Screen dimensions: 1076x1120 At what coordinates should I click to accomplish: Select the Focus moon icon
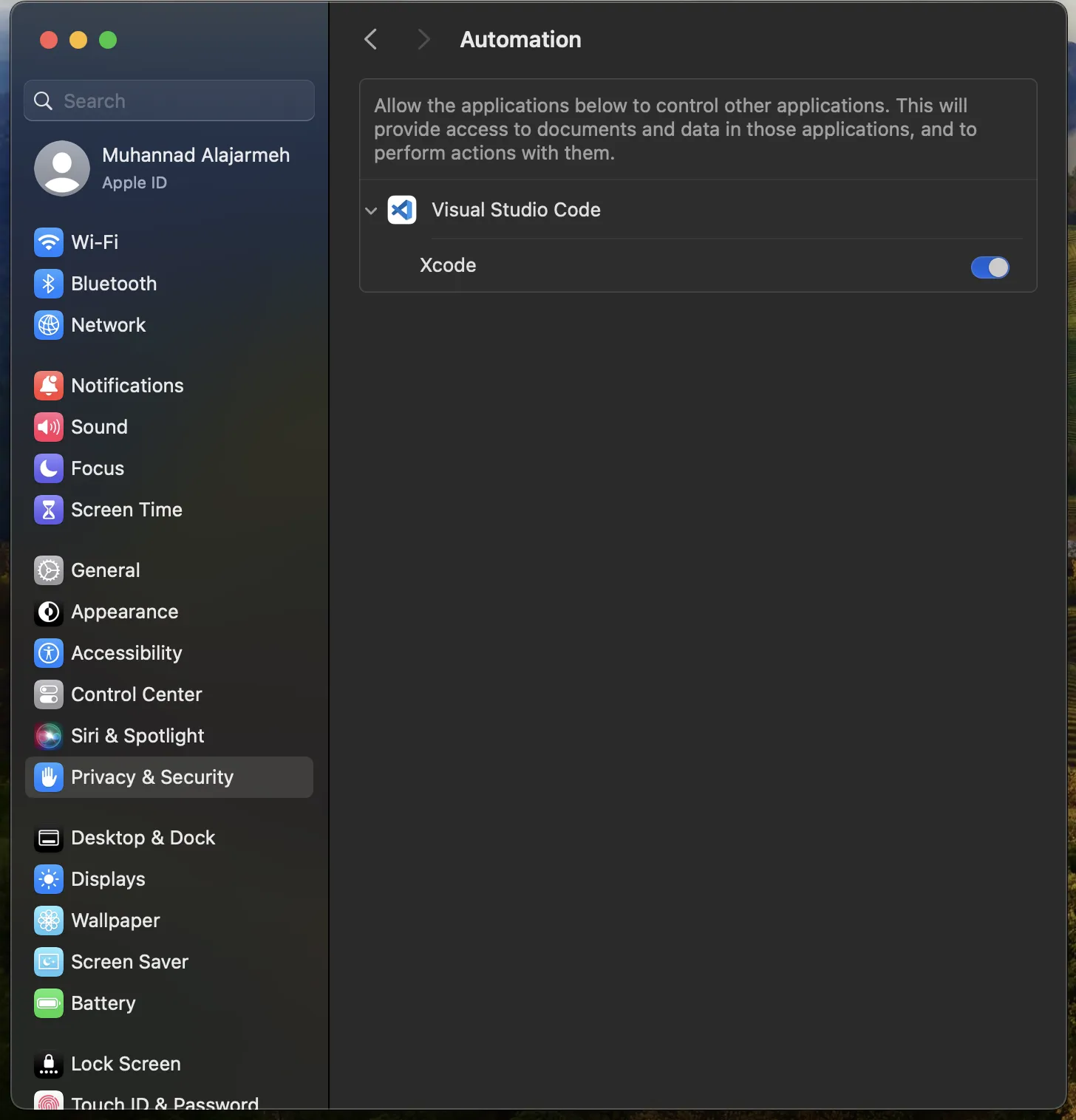click(49, 468)
